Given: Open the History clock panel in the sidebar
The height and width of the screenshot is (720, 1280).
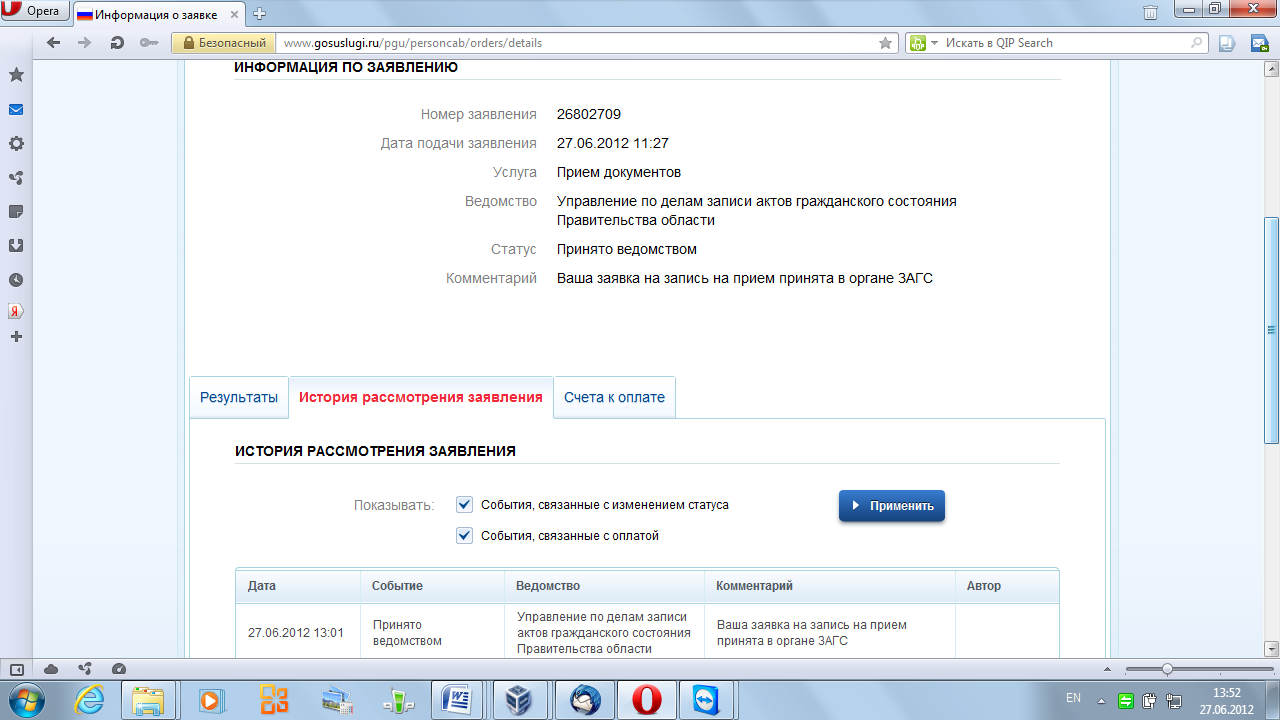Looking at the screenshot, I should [16, 279].
